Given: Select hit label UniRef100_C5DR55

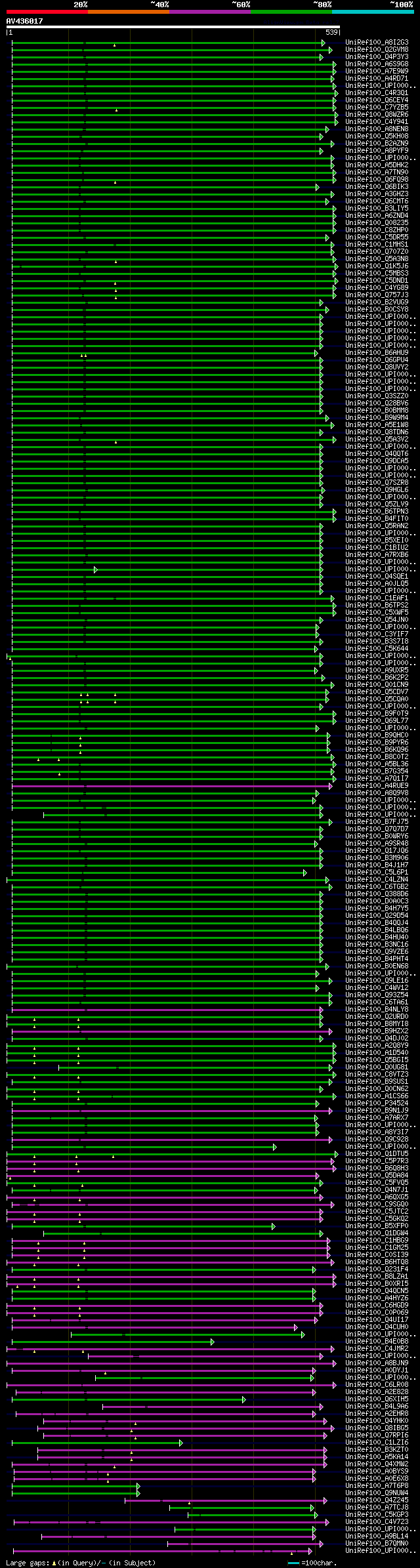Looking at the screenshot, I should (377, 237).
